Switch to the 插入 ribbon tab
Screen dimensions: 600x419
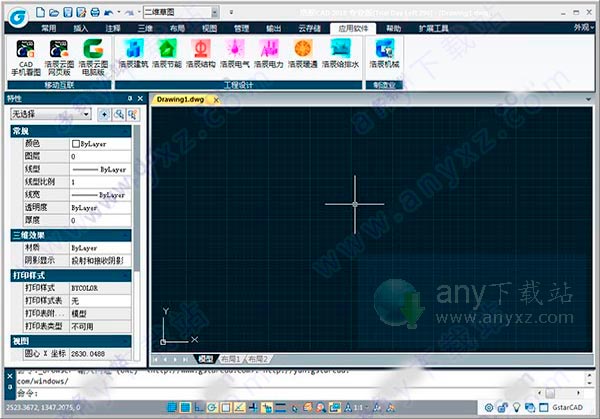click(81, 28)
